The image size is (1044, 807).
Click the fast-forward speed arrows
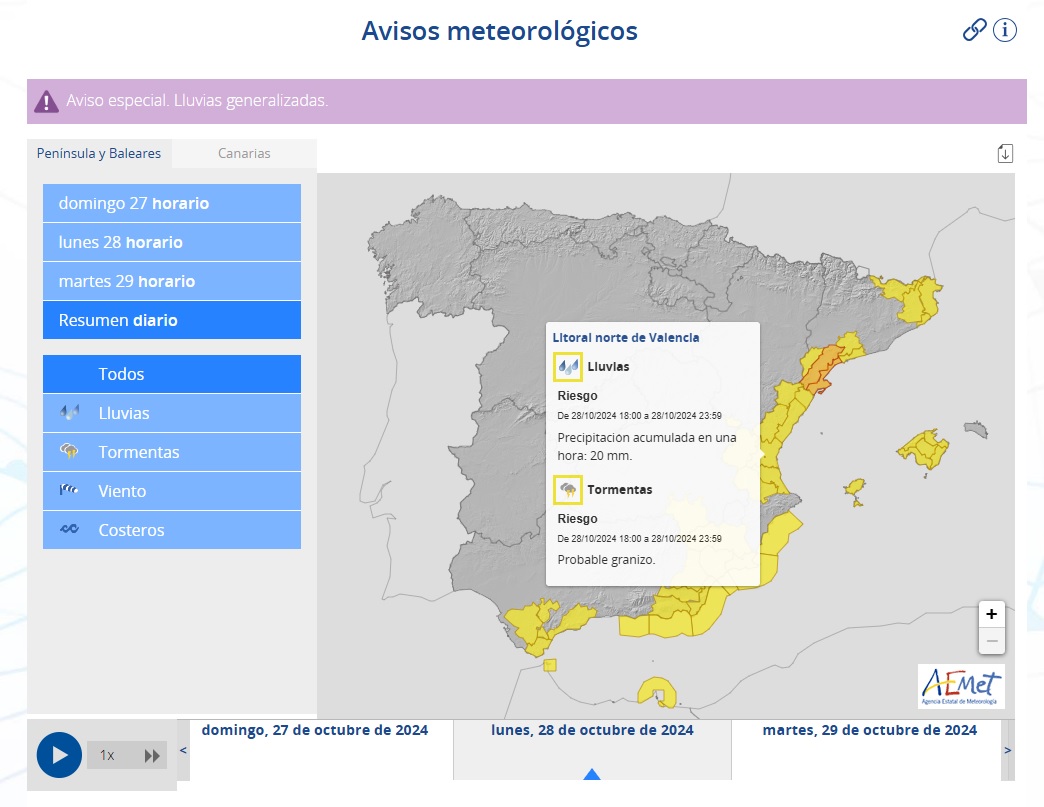coord(152,755)
